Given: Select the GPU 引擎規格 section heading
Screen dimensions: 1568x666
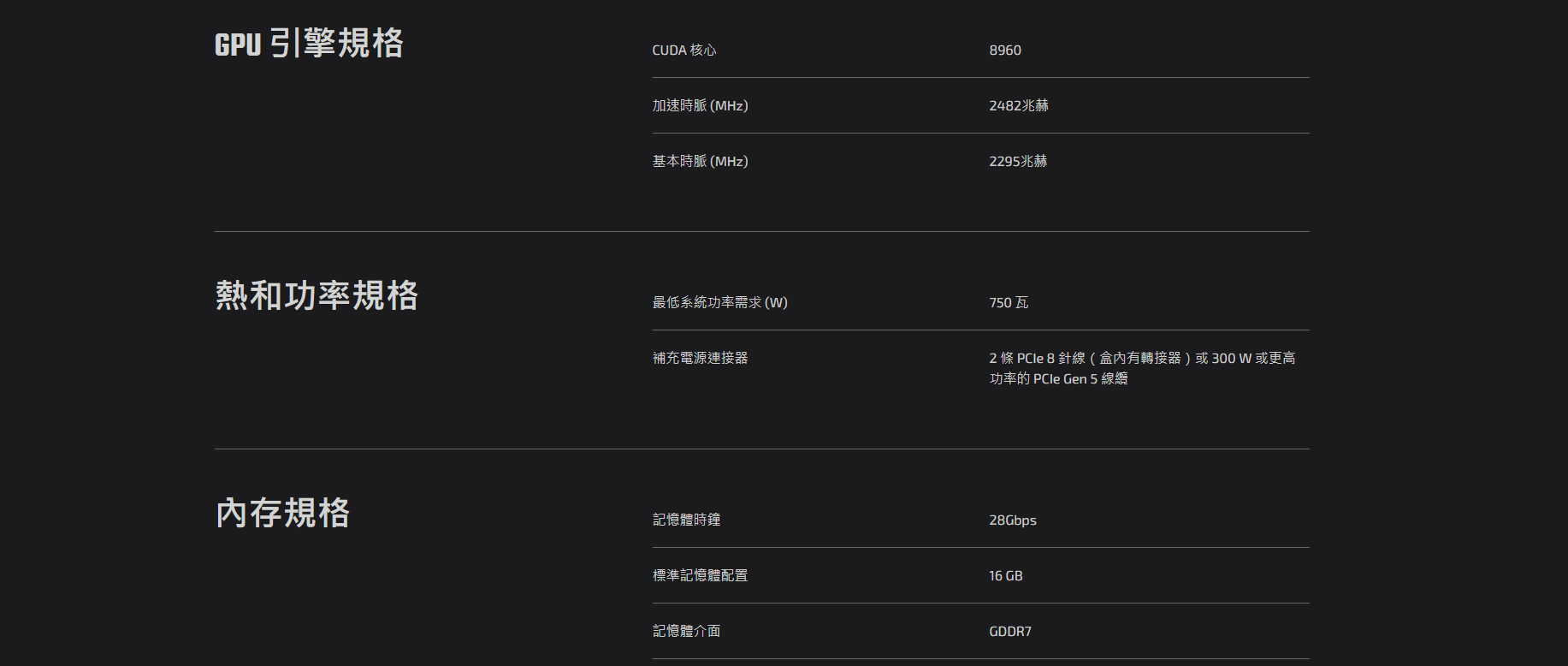Looking at the screenshot, I should (309, 43).
